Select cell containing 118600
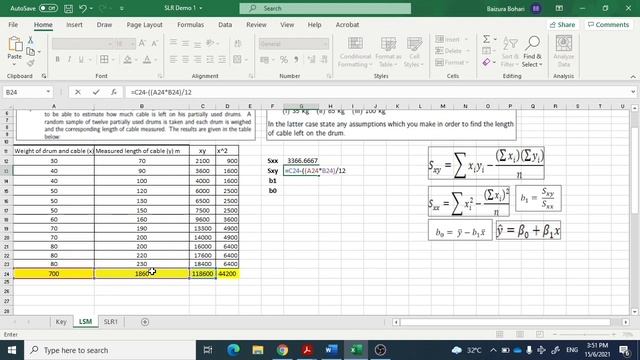Screen dimensions: 640x360 pos(202,274)
